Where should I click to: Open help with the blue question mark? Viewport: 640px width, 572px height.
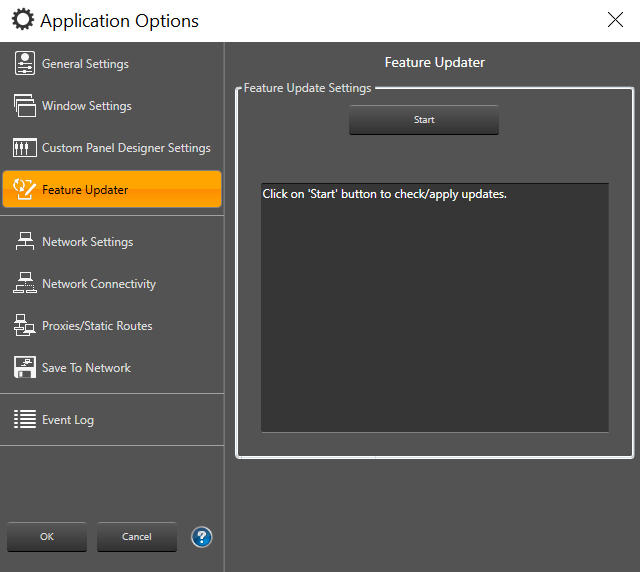[202, 537]
